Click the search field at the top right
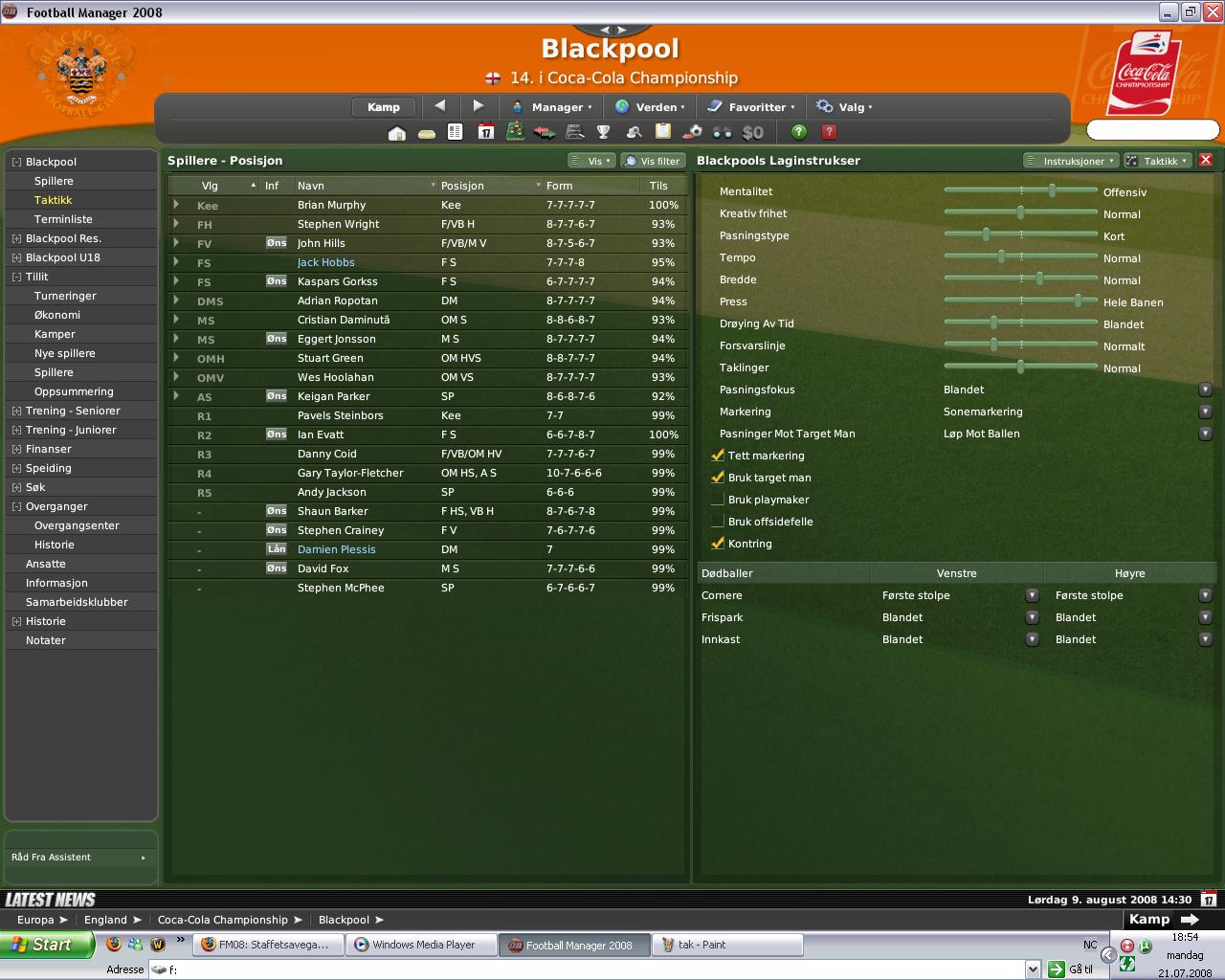This screenshot has width=1225, height=980. [x=1152, y=130]
